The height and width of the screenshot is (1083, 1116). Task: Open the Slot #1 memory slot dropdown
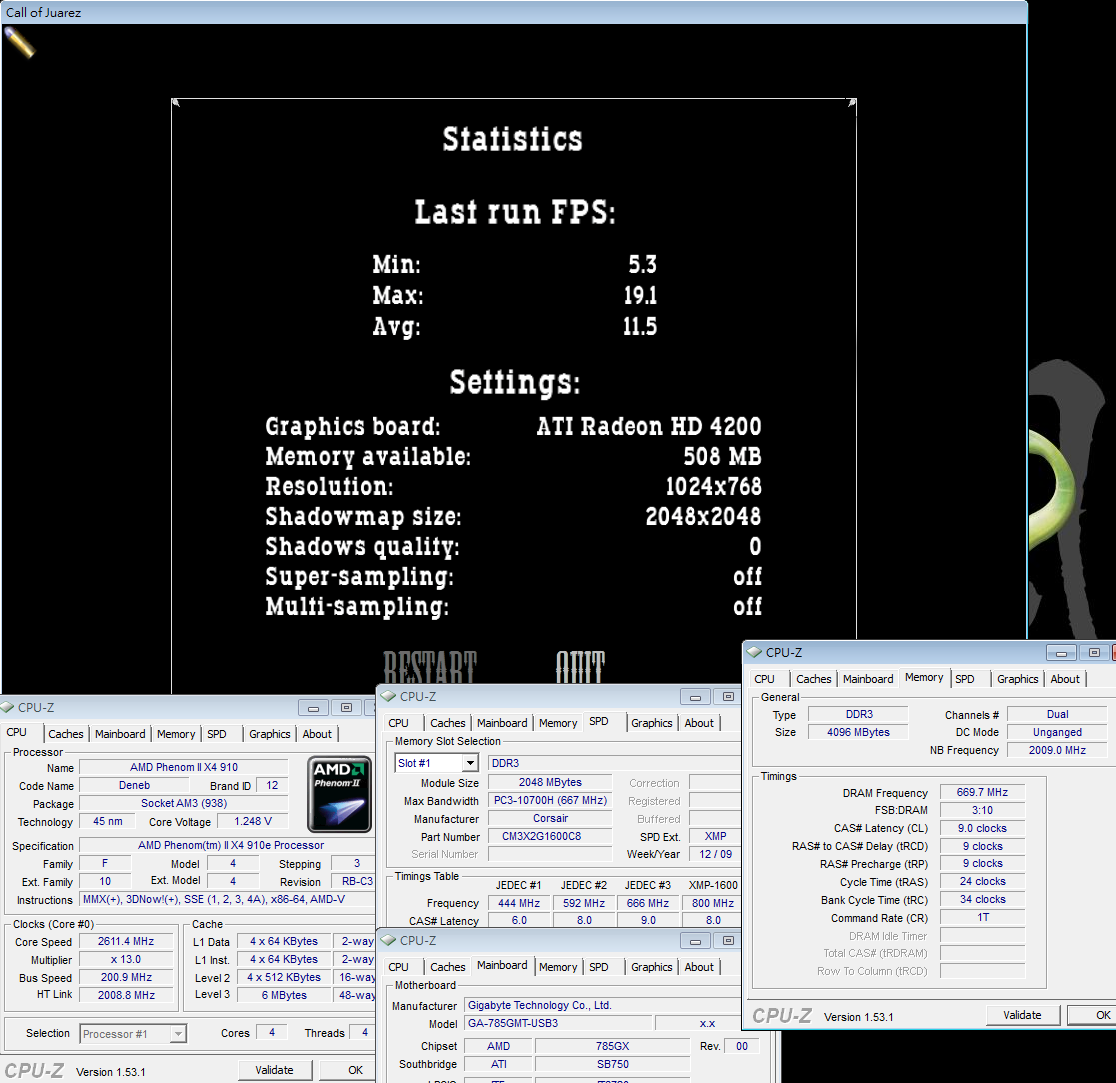470,763
